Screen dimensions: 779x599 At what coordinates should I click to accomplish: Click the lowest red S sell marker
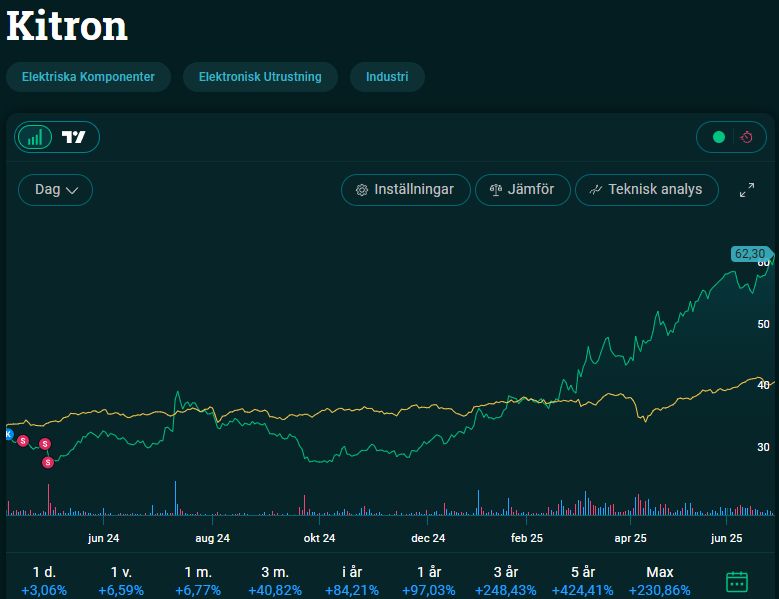(x=48, y=462)
